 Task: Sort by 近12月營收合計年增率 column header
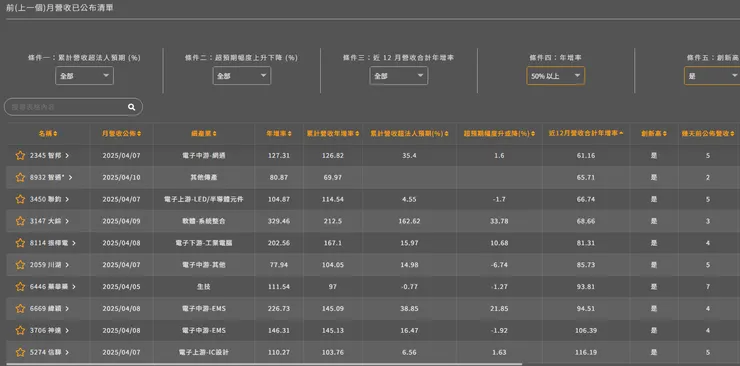[x=586, y=134]
